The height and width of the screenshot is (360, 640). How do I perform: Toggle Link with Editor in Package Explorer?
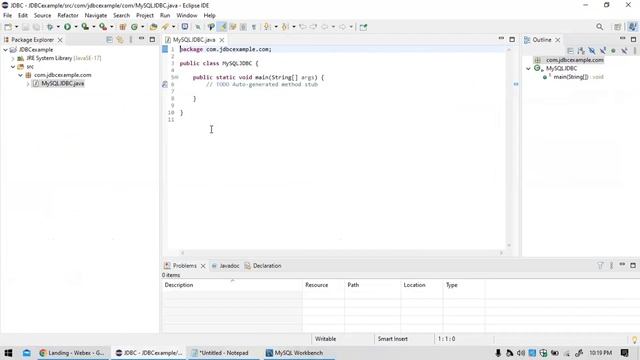click(120, 40)
